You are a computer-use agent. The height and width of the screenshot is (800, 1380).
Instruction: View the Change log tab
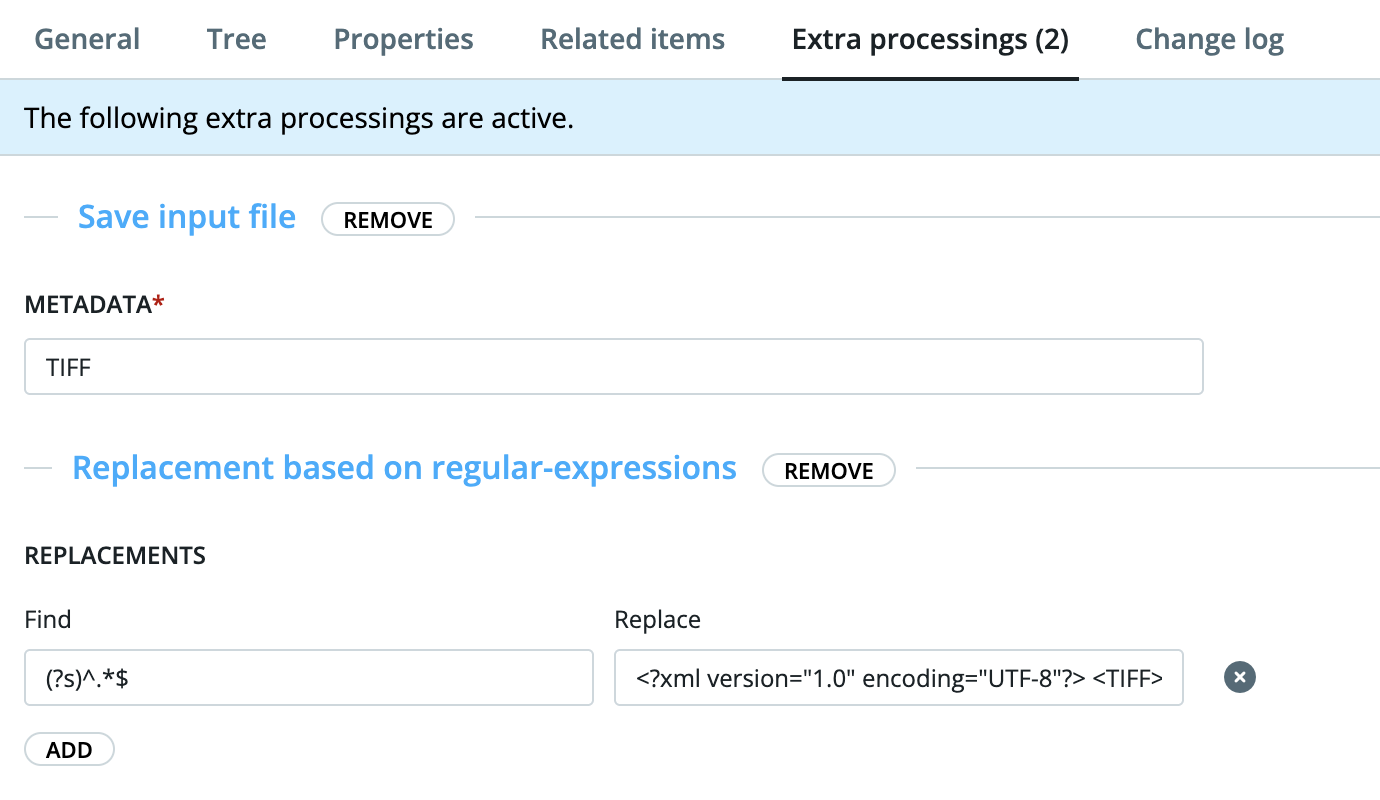(1210, 40)
